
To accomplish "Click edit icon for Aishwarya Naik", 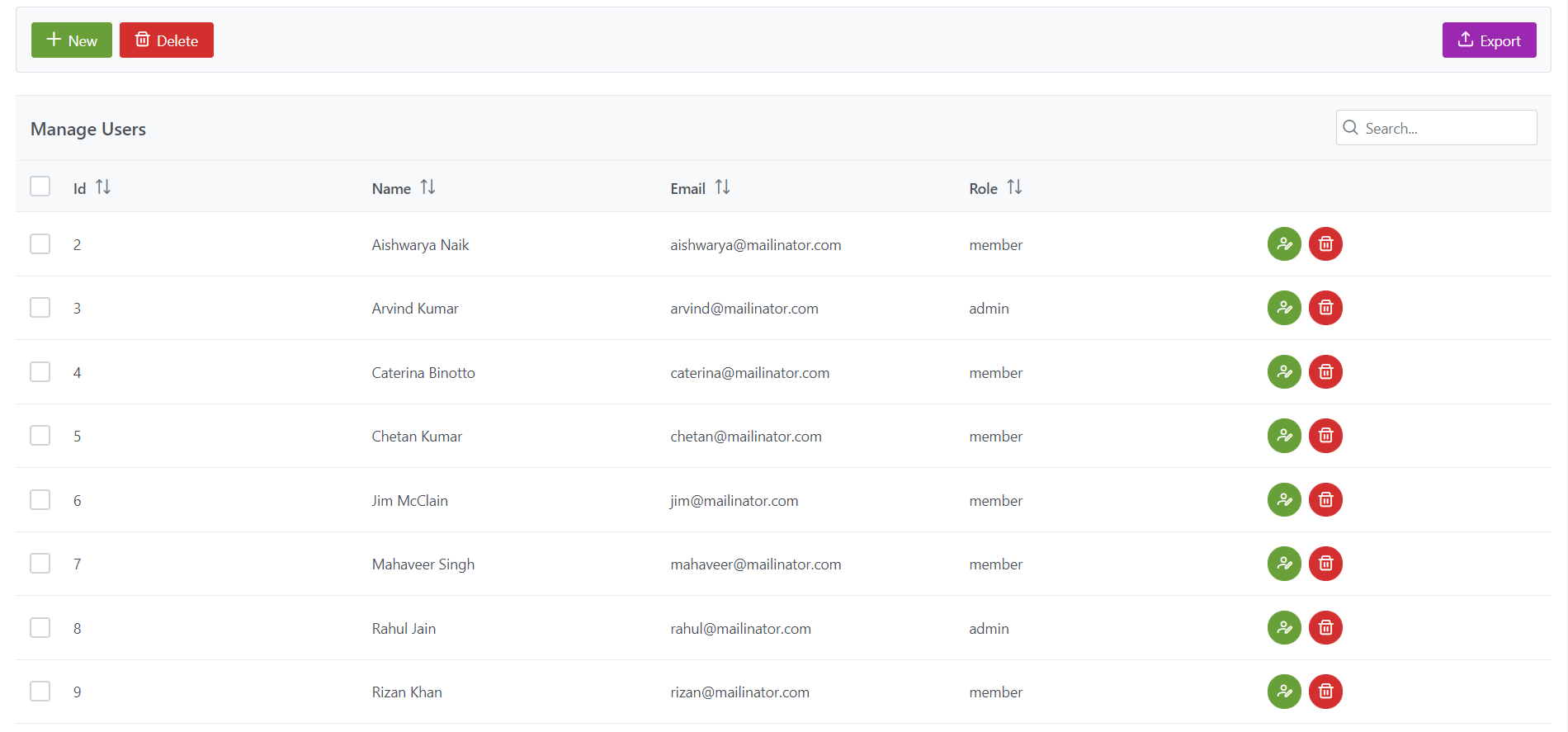I will 1283,244.
